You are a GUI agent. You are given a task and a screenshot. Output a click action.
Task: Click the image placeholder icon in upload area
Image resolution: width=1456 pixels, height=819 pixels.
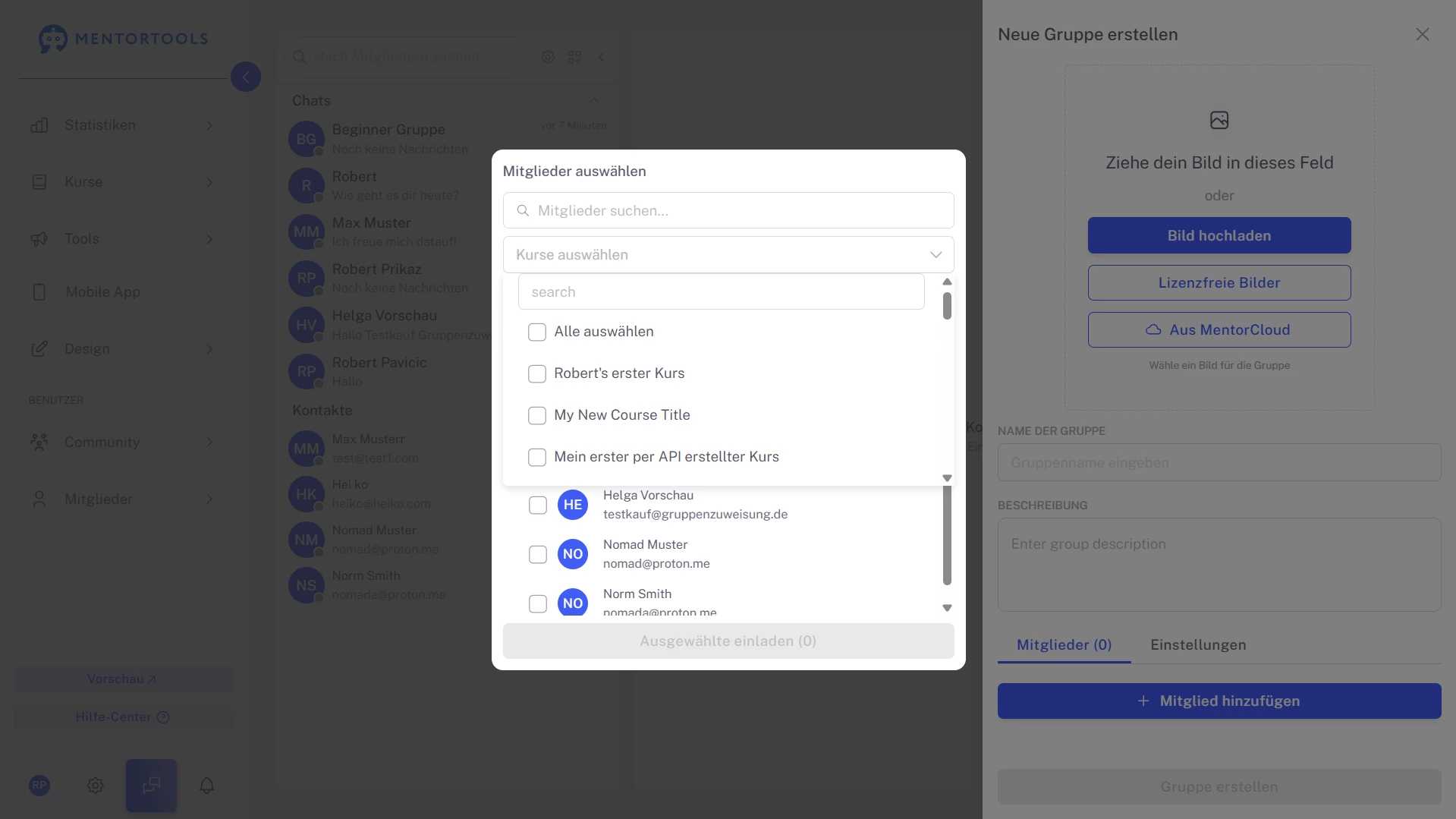point(1219,120)
